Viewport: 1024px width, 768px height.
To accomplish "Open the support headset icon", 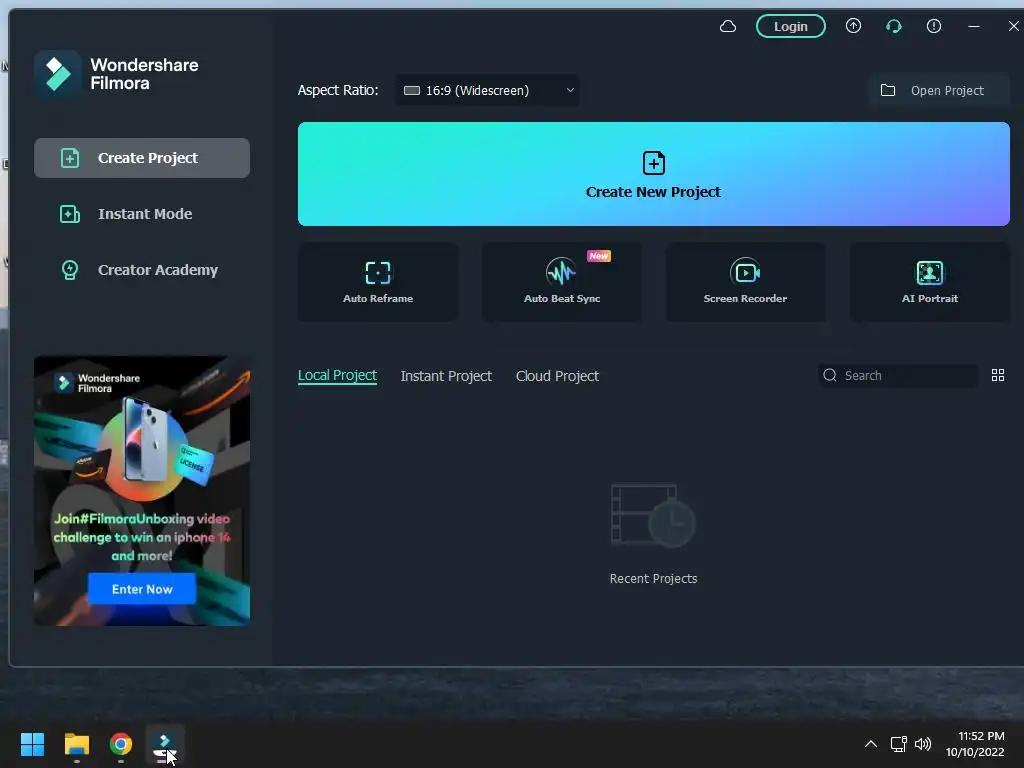I will [893, 26].
